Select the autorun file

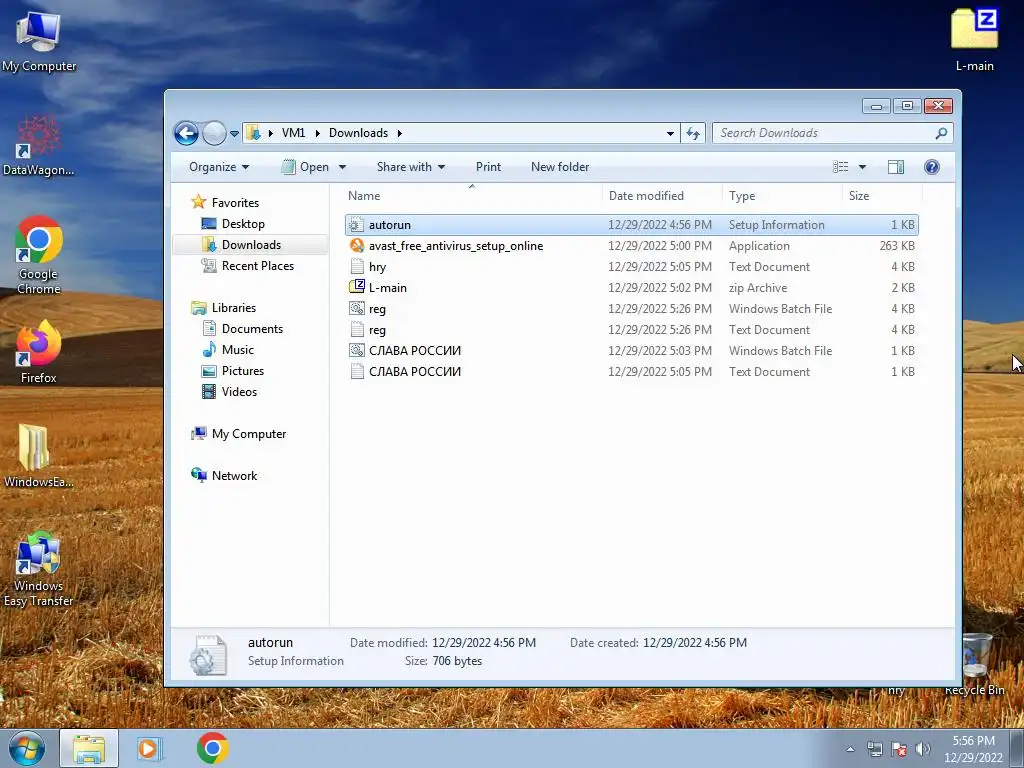tap(632, 225)
